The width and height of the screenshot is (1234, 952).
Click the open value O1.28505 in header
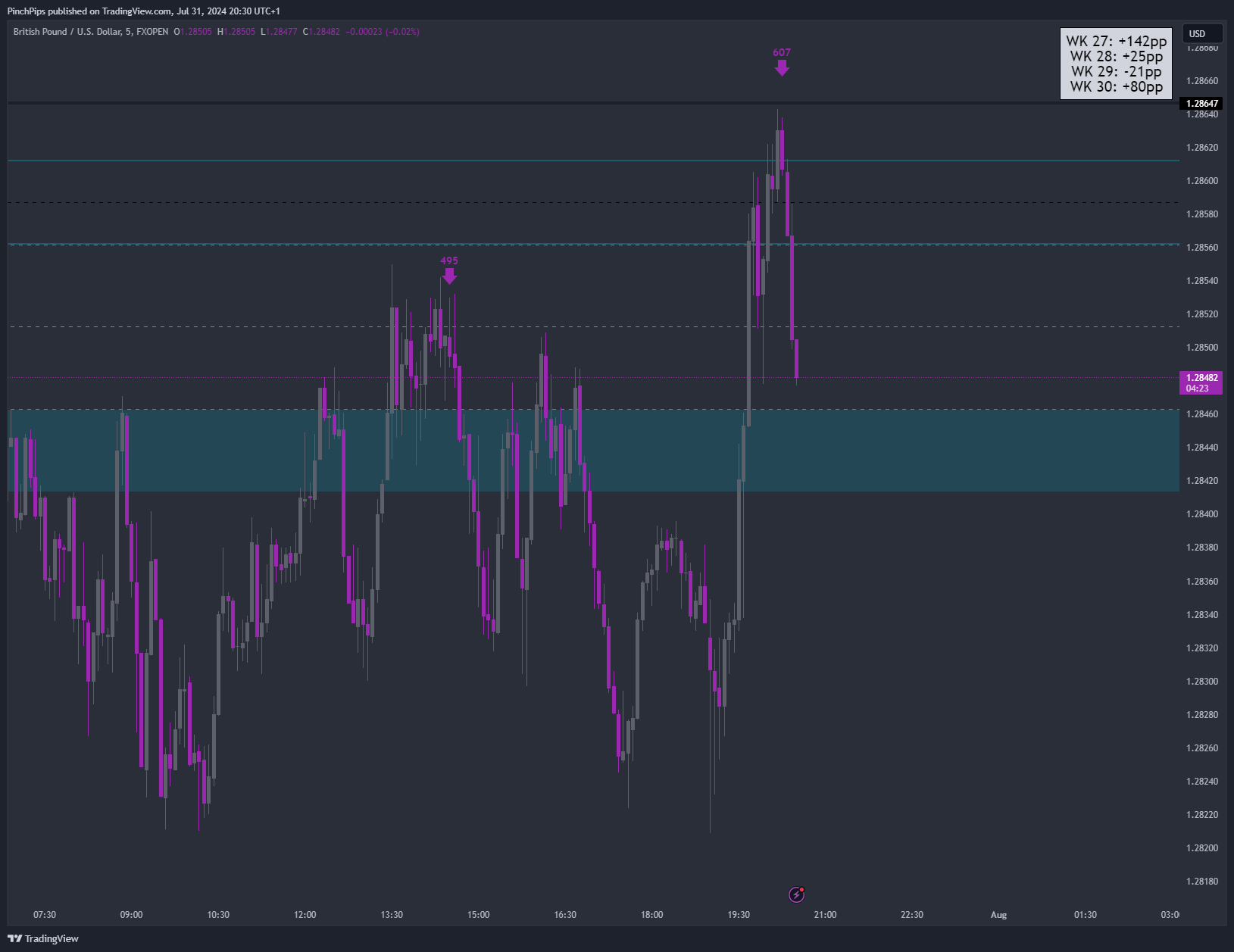click(193, 32)
